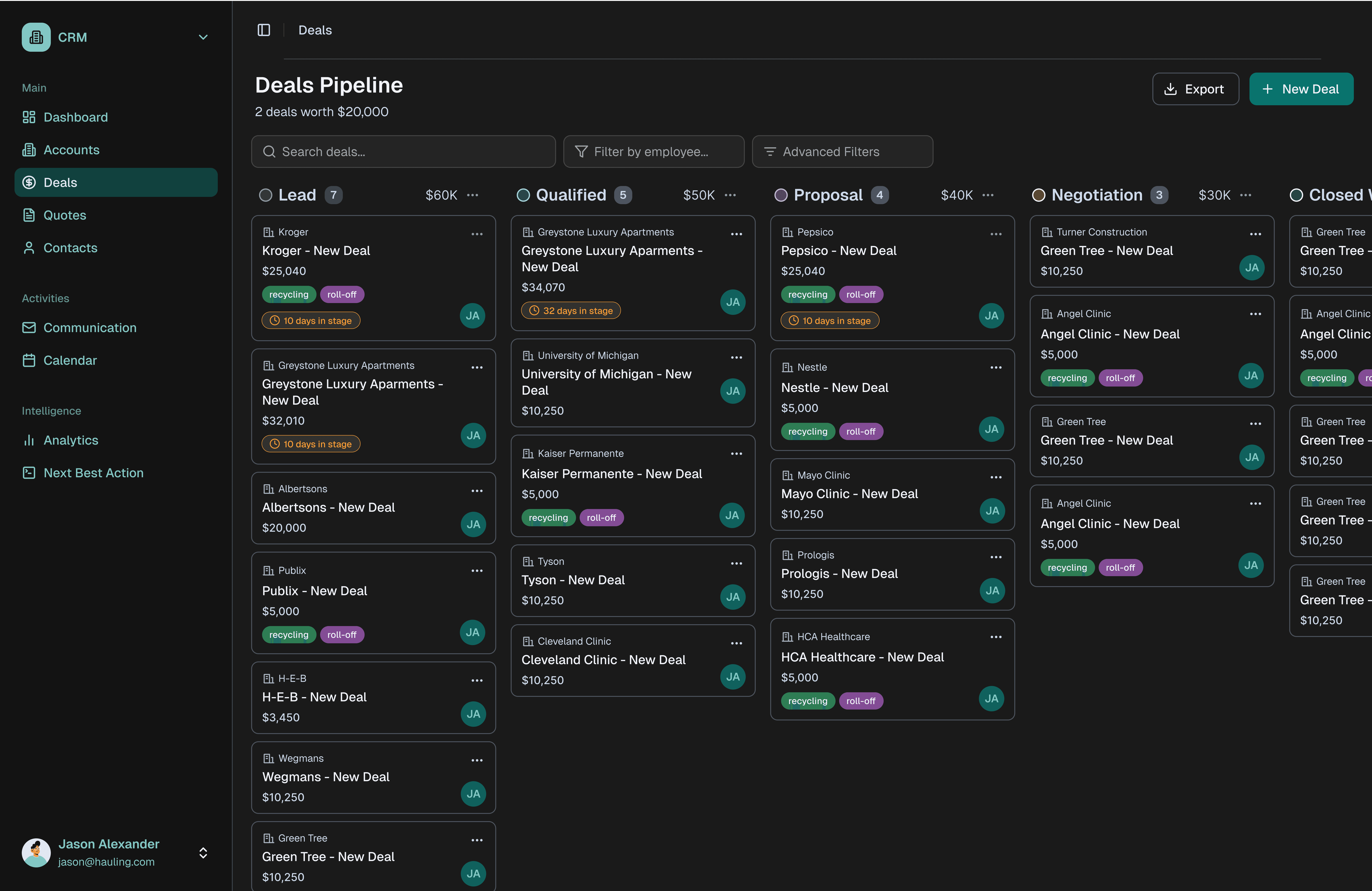Viewport: 1372px width, 891px height.
Task: Focus the Search deals input field
Action: (404, 152)
